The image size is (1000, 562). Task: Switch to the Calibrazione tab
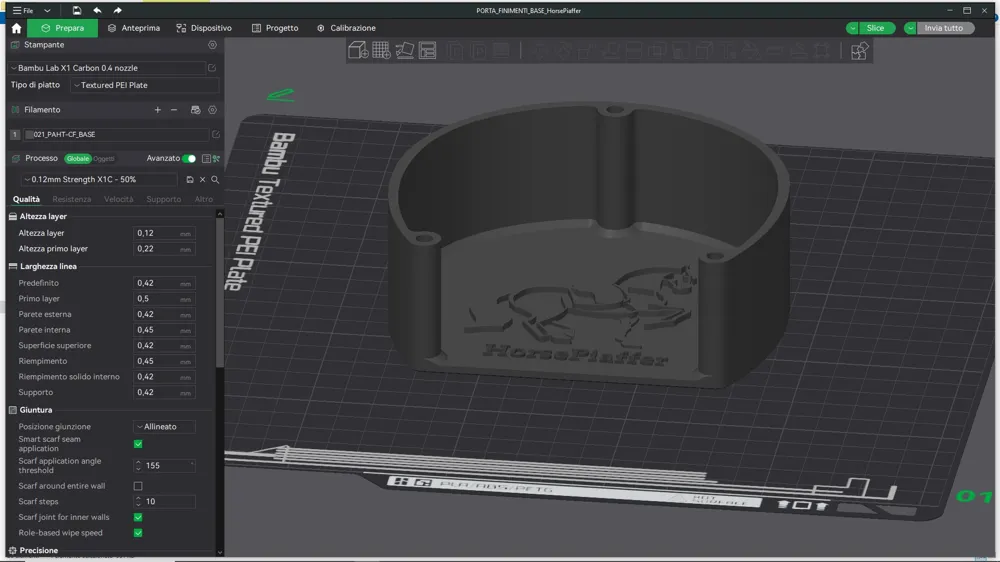click(346, 28)
